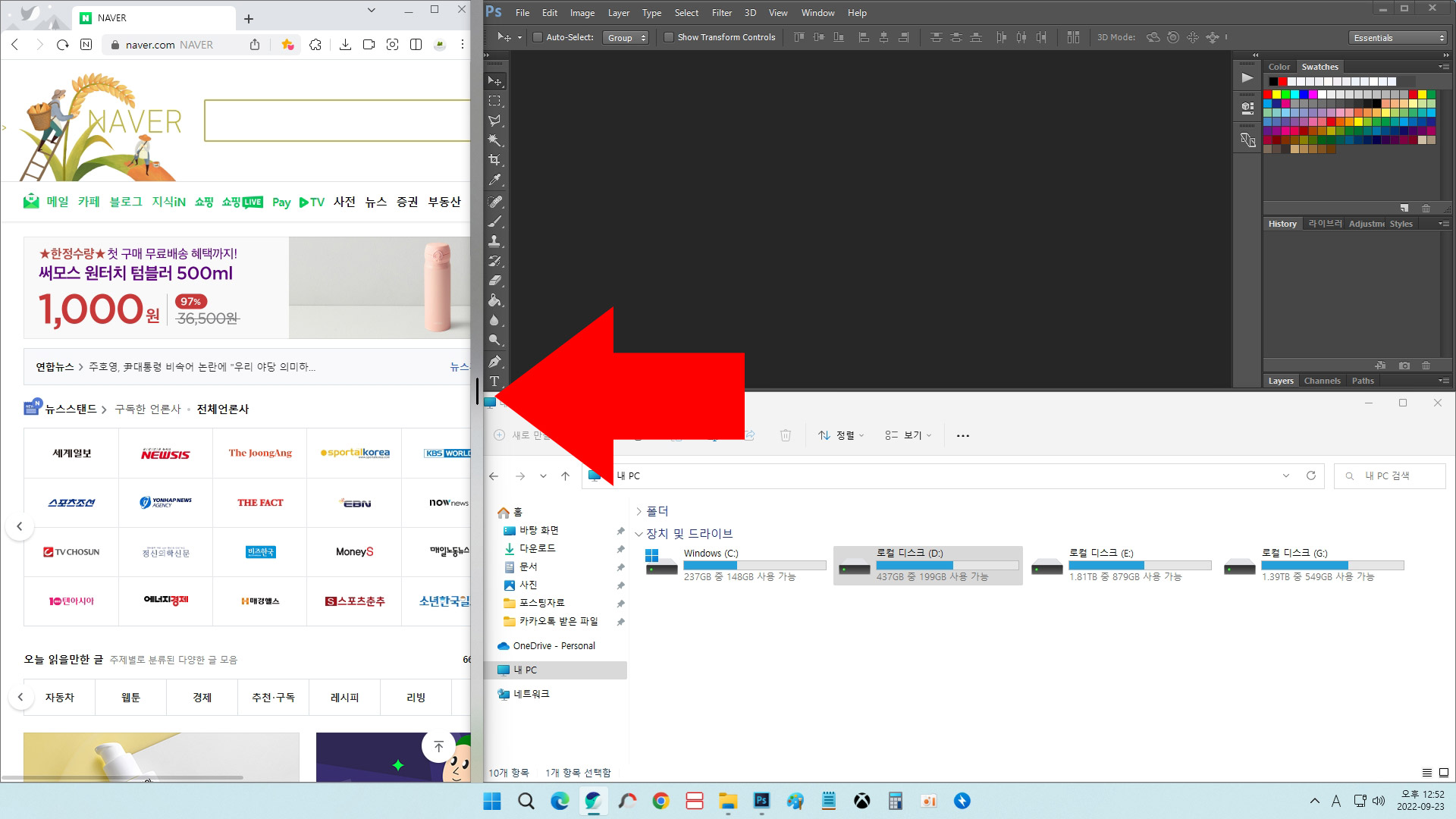The image size is (1456, 819).
Task: Choose the Magic Wand tool
Action: (x=494, y=140)
